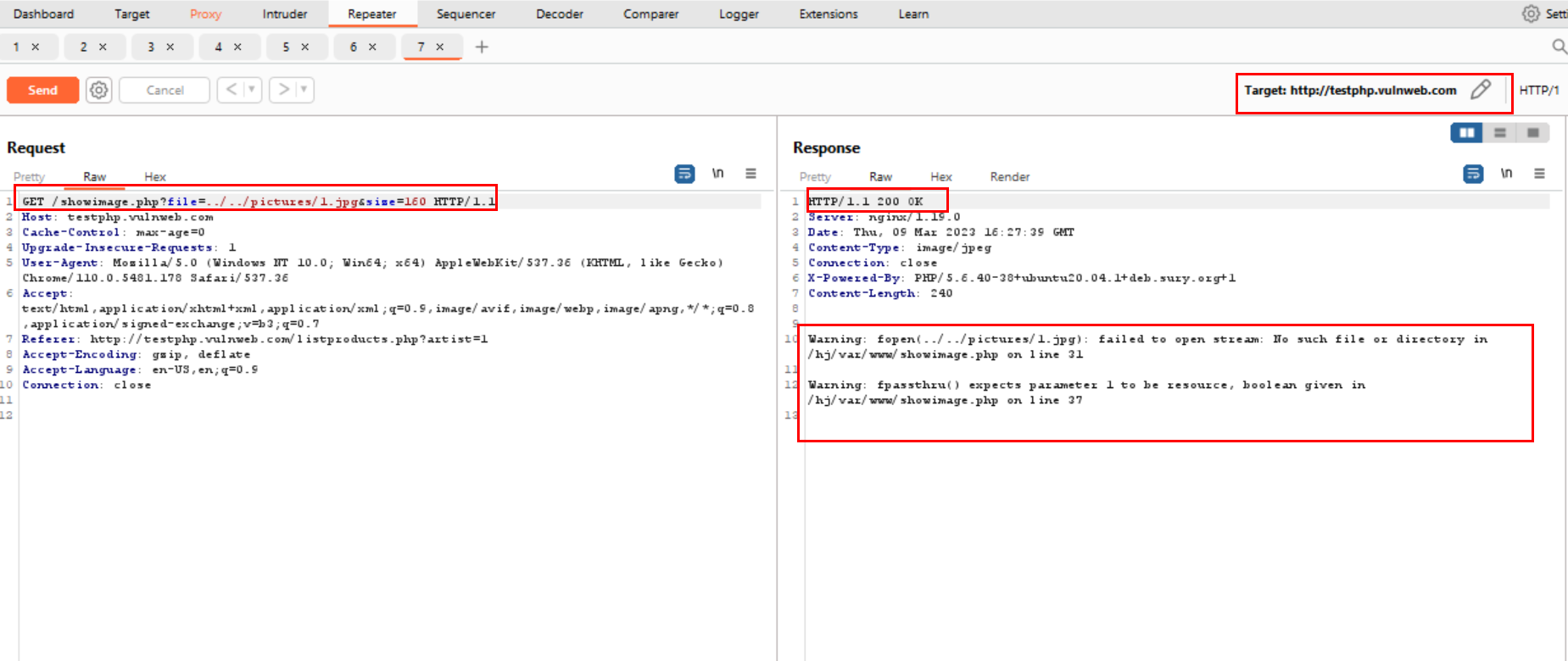Image resolution: width=1568 pixels, height=661 pixels.
Task: Click the GET request line in editor
Action: tap(254, 202)
